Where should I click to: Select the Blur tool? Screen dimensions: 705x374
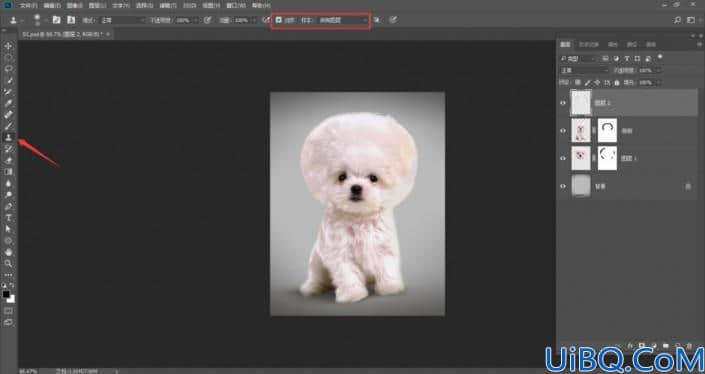coord(9,183)
